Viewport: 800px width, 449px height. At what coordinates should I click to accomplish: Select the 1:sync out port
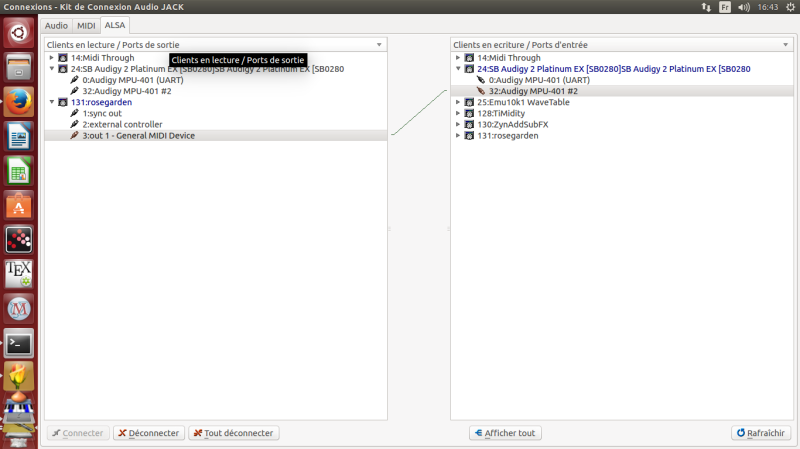click(x=102, y=113)
